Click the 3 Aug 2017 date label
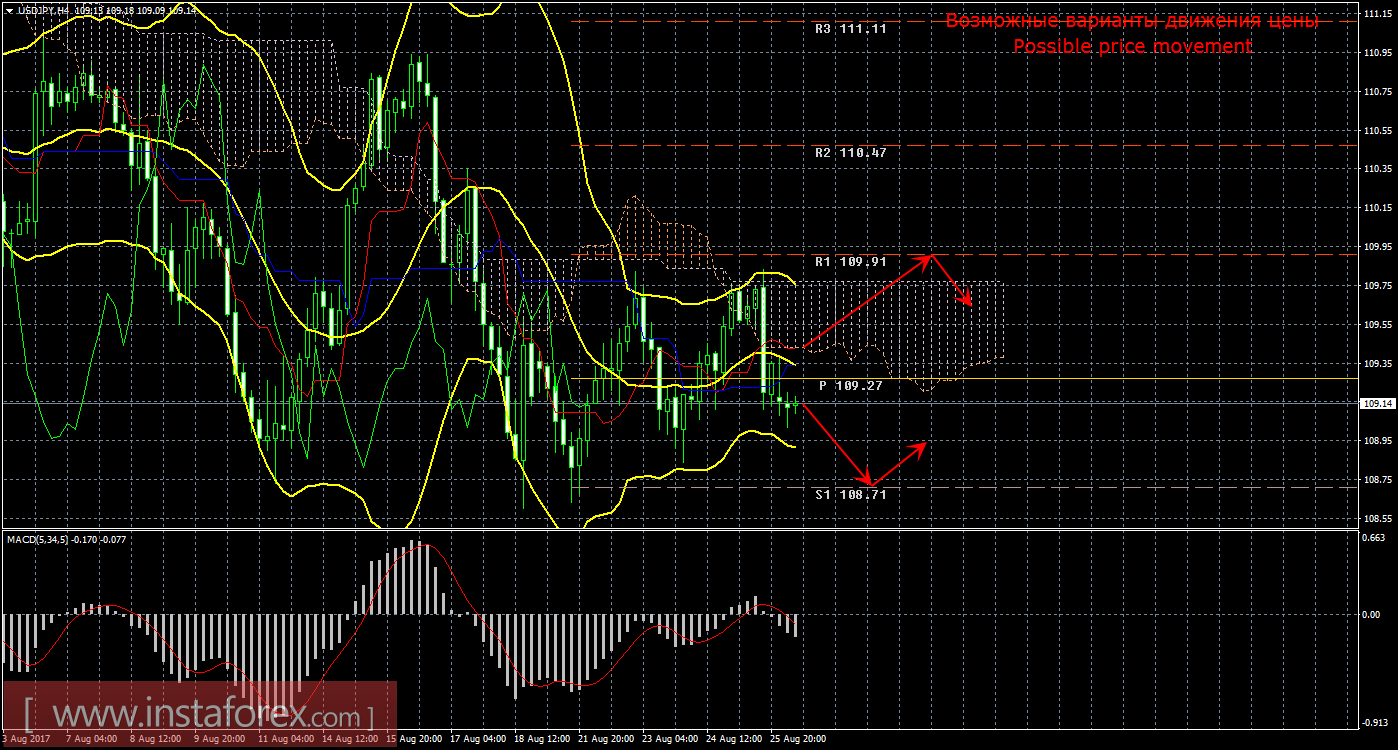The height and width of the screenshot is (750, 1398). click(27, 739)
